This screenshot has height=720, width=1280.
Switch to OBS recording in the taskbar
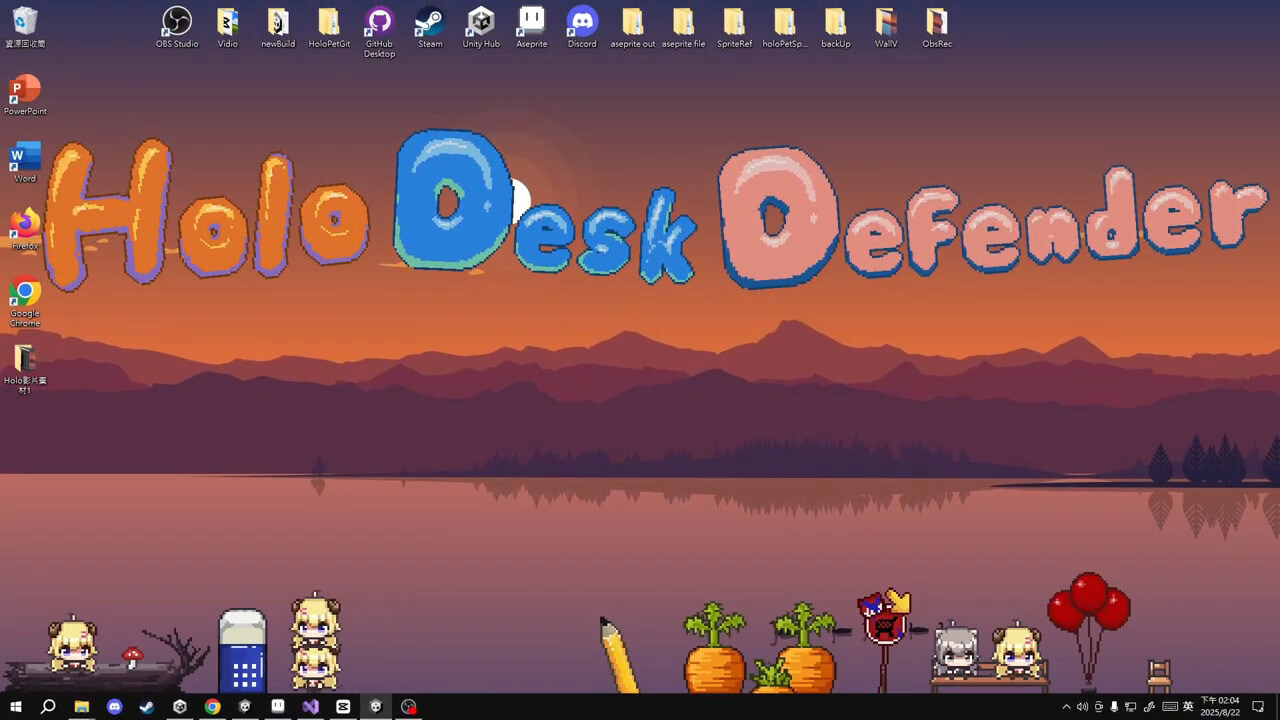[409, 707]
